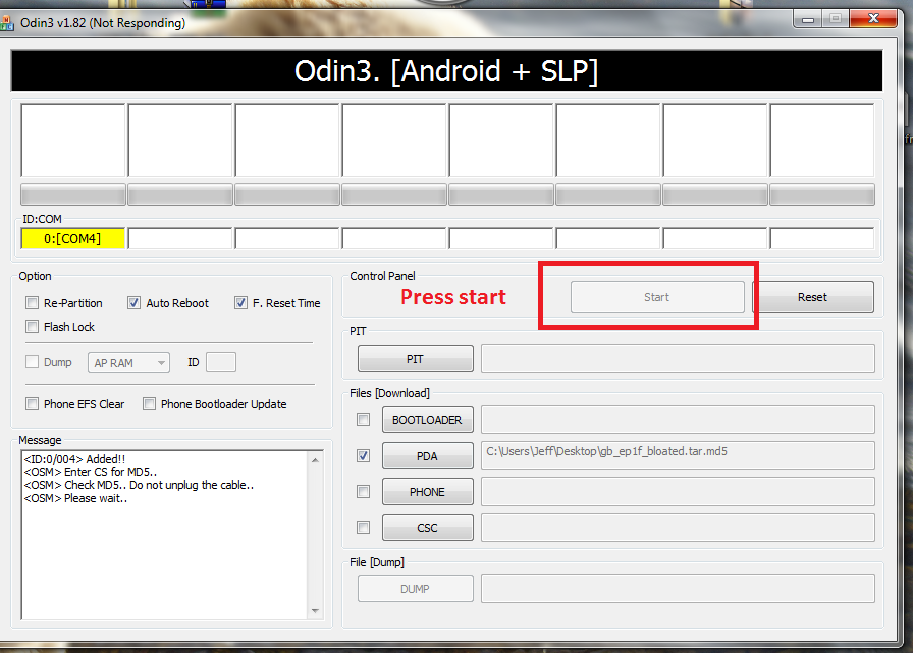Click the Reset button
The image size is (913, 653).
[813, 297]
